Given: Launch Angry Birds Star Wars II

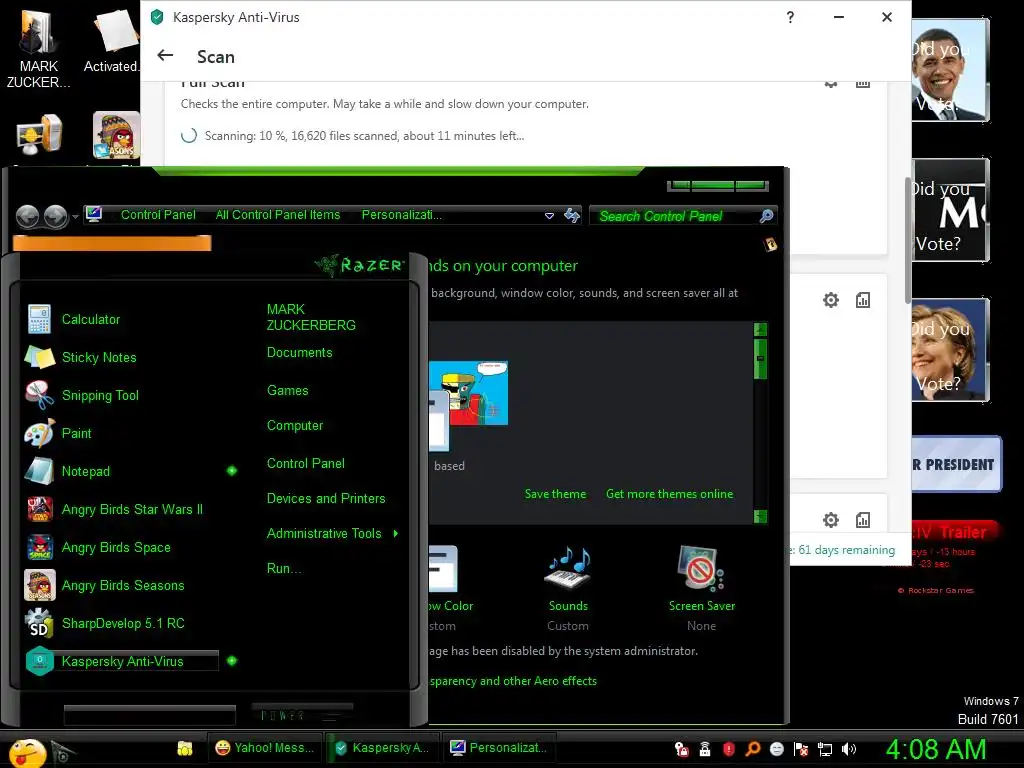Looking at the screenshot, I should coord(132,509).
